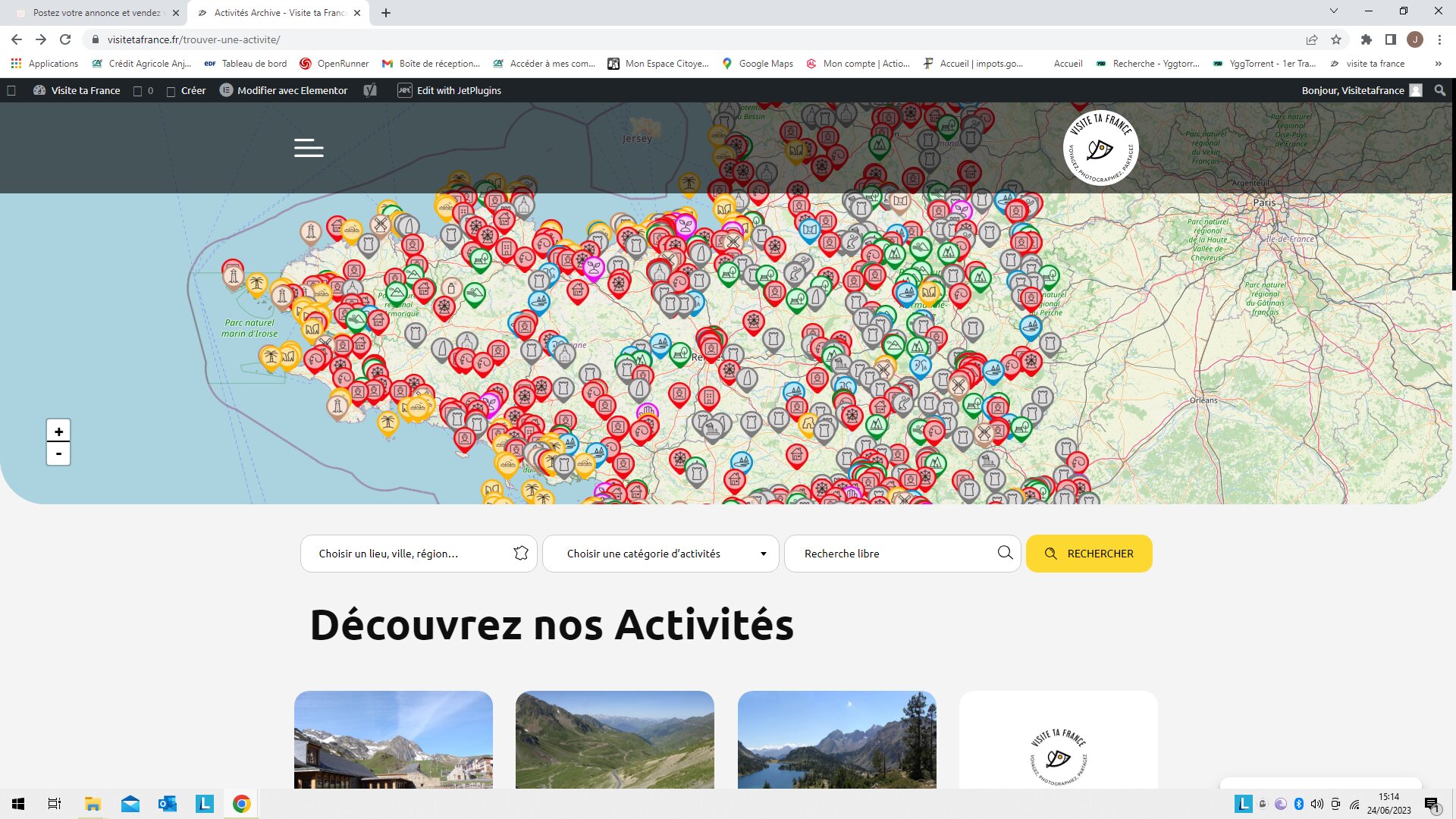Open first activity card with mountain building photo
Image resolution: width=1456 pixels, height=819 pixels.
[x=394, y=739]
